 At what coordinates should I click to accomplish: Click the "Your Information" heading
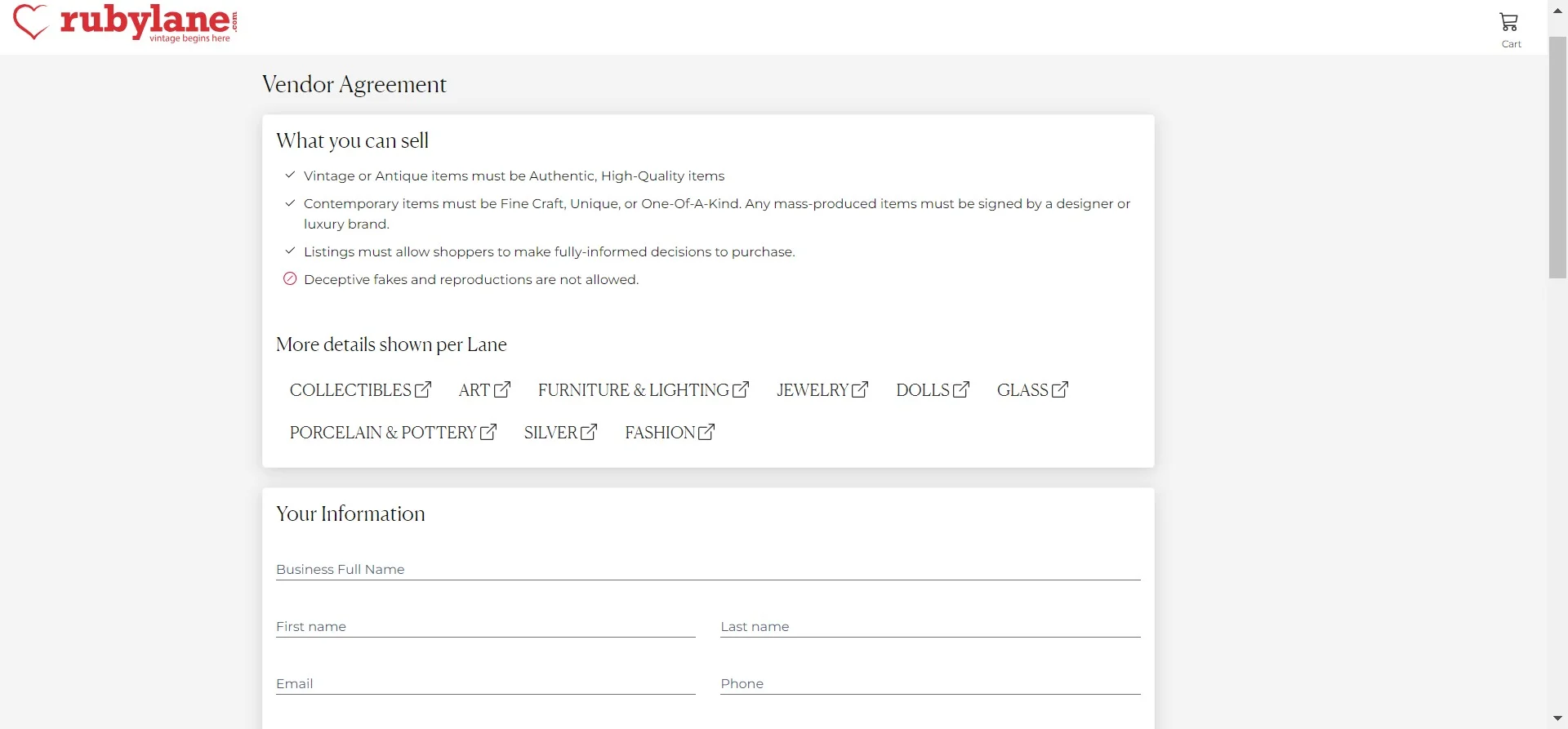click(350, 513)
